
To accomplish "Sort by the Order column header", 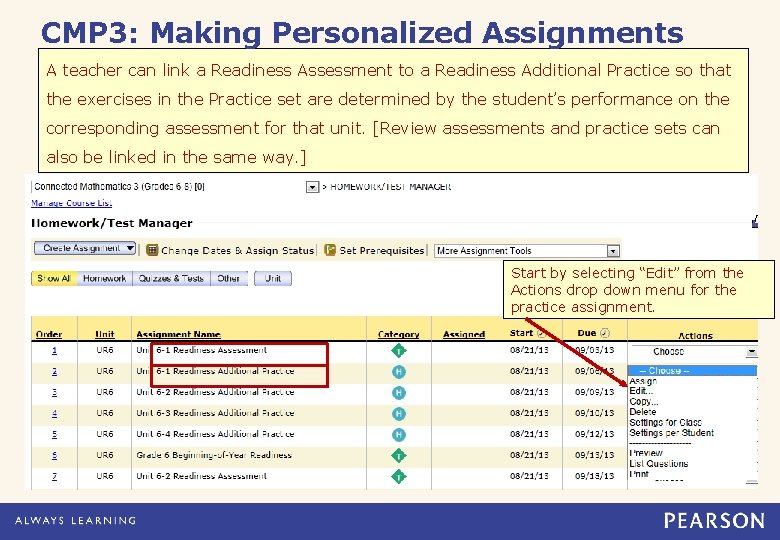I will pyautogui.click(x=49, y=334).
